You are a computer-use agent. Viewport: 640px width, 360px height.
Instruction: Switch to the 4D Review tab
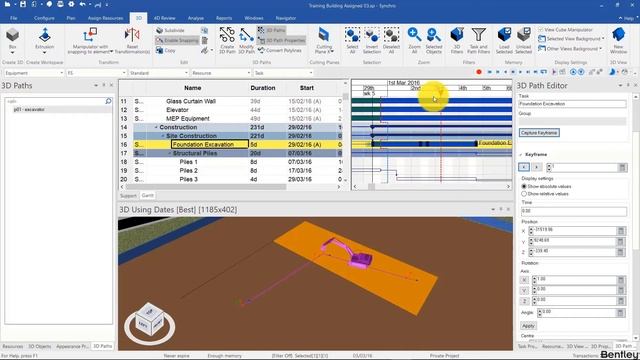(x=164, y=18)
